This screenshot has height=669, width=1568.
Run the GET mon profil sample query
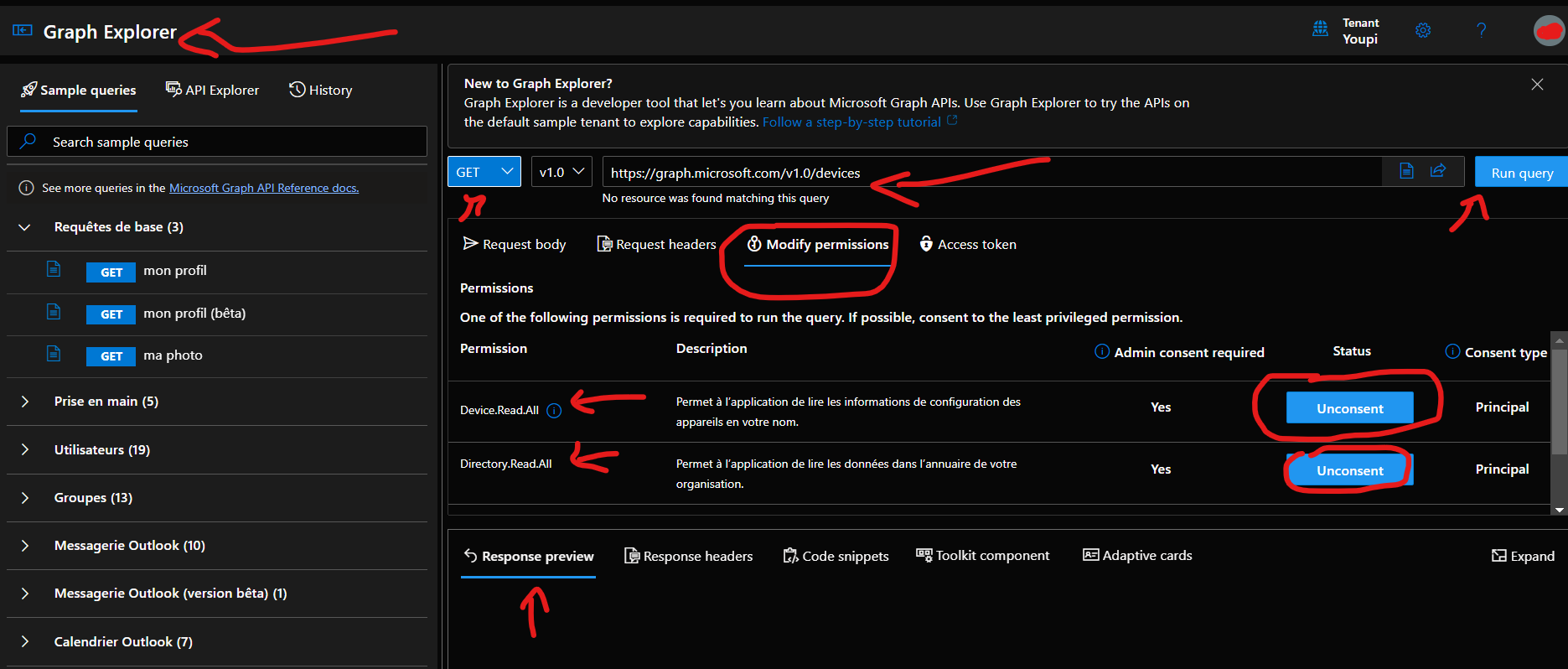pos(217,272)
